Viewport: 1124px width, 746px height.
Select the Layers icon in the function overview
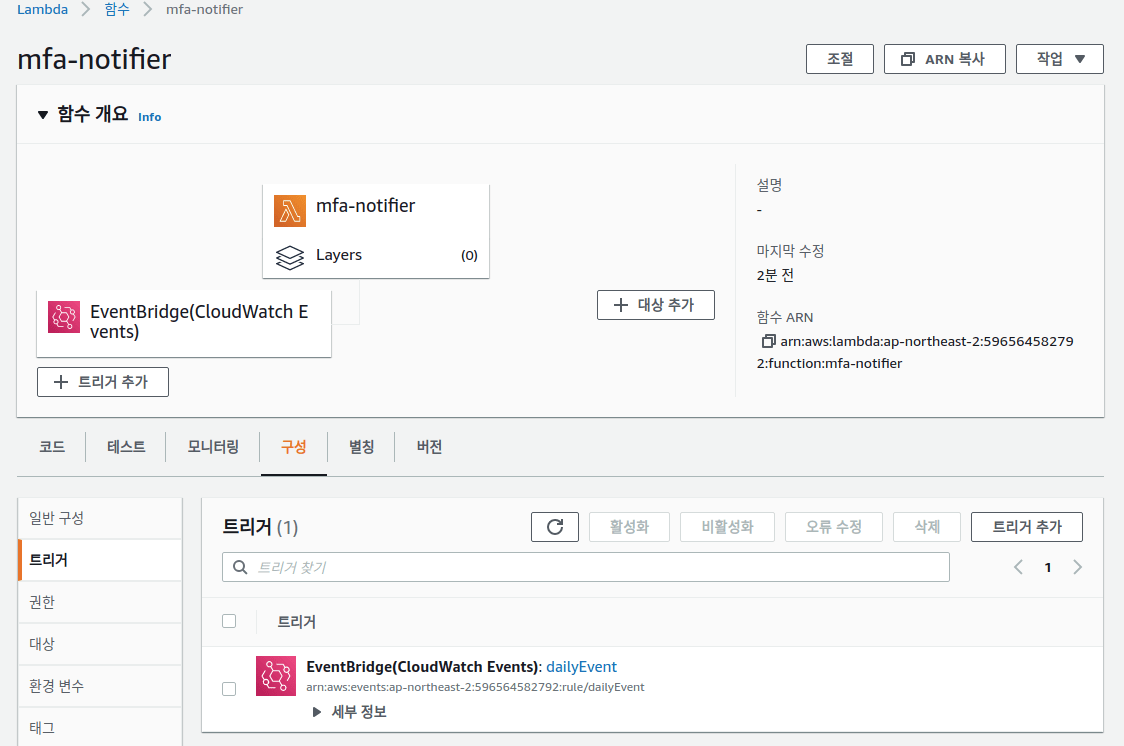pos(289,256)
